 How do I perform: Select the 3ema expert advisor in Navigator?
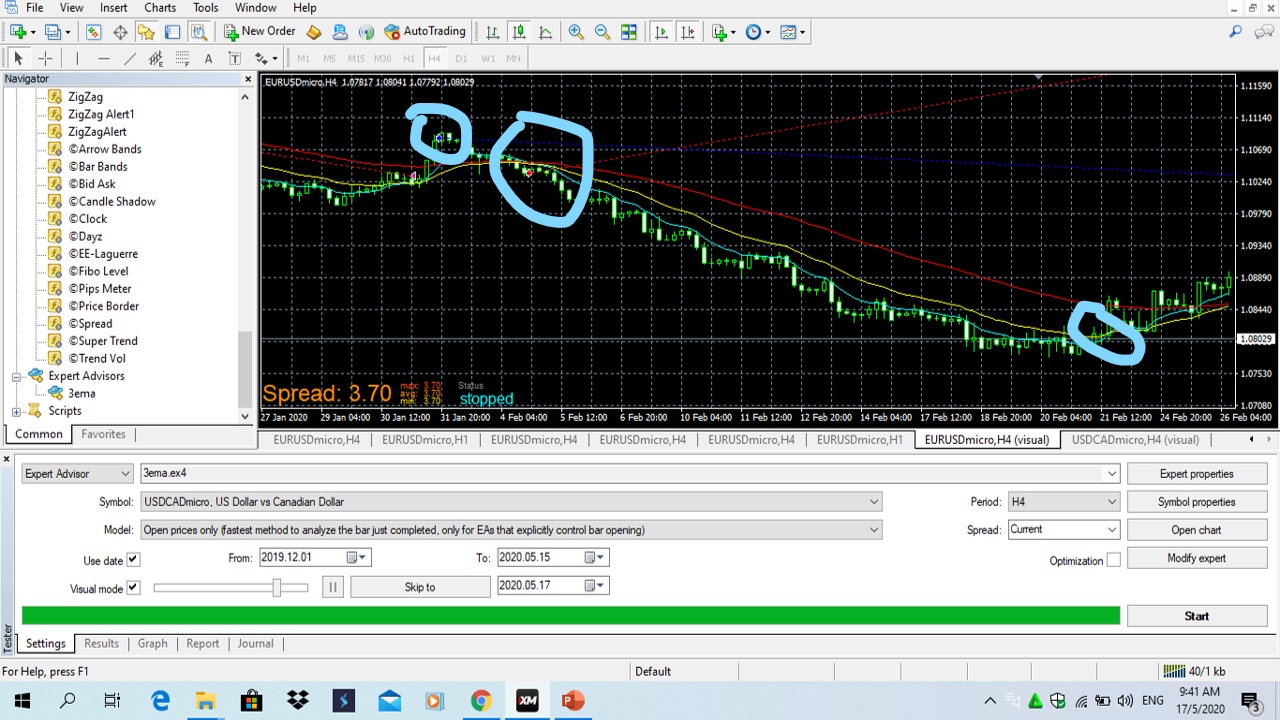pos(81,394)
